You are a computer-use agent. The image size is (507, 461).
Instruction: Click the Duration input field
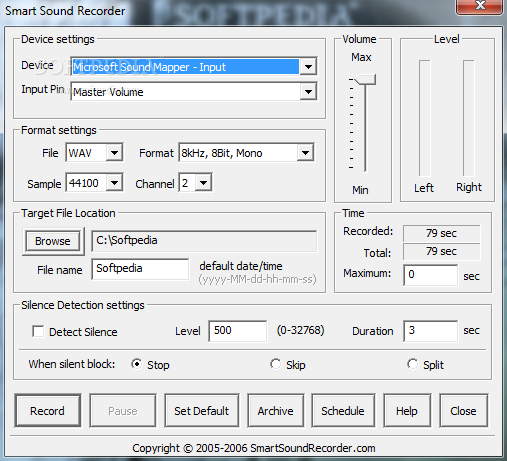coord(431,331)
